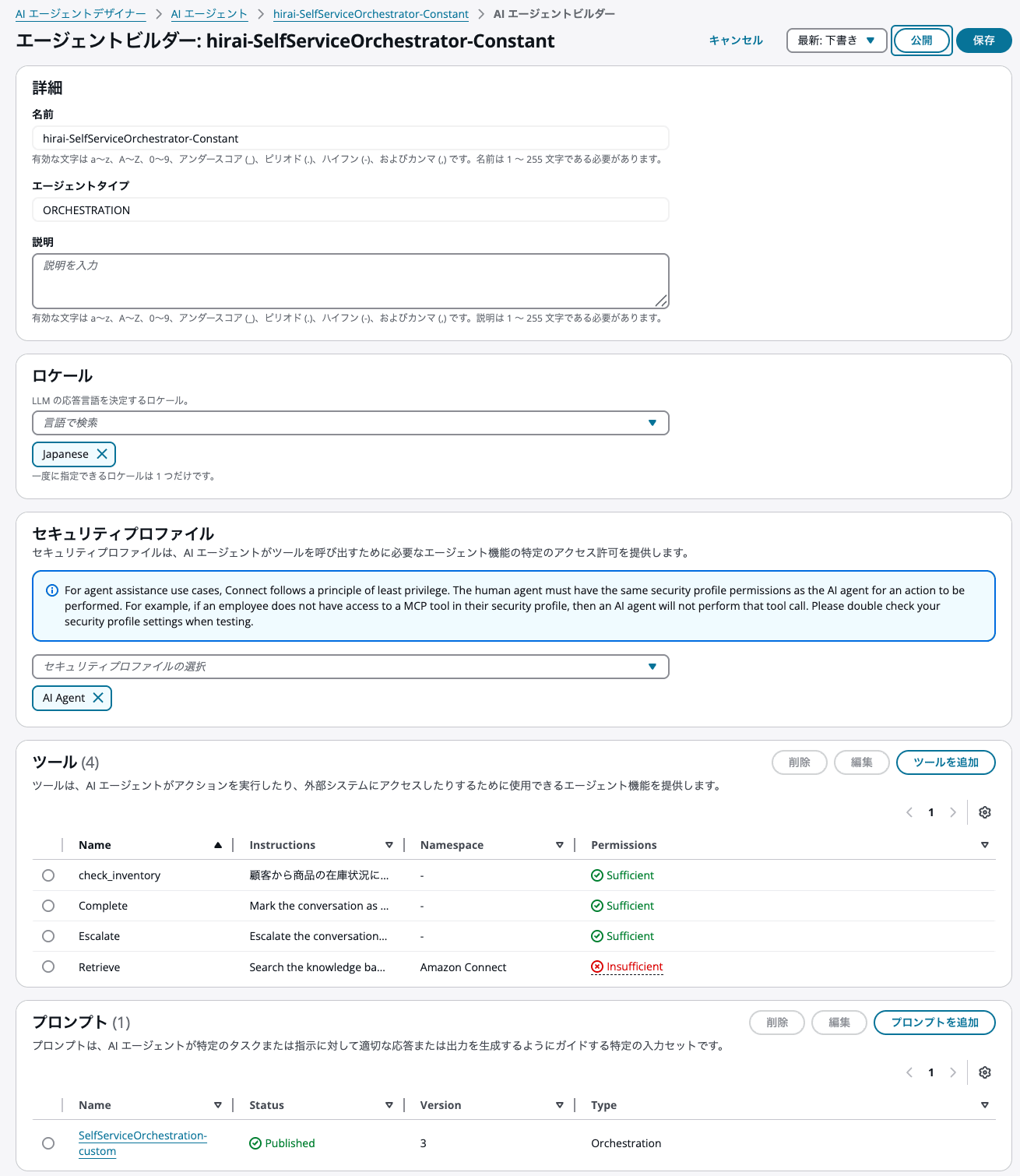This screenshot has height=1176, width=1020.
Task: Click the Add Tool button
Action: pos(945,762)
